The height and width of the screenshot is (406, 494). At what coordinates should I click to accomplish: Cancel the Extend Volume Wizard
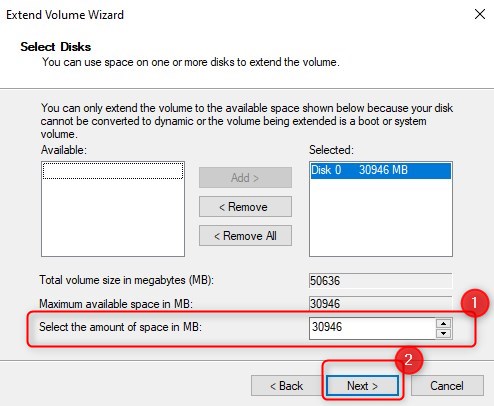tap(447, 386)
